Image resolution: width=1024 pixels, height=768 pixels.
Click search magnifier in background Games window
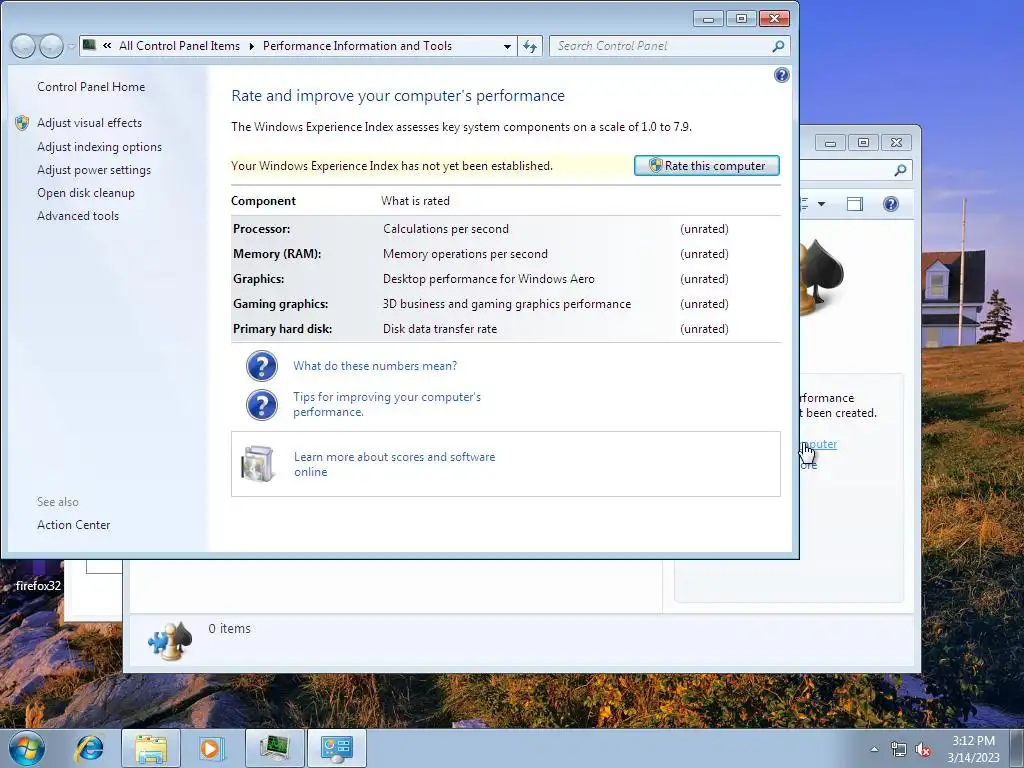900,170
